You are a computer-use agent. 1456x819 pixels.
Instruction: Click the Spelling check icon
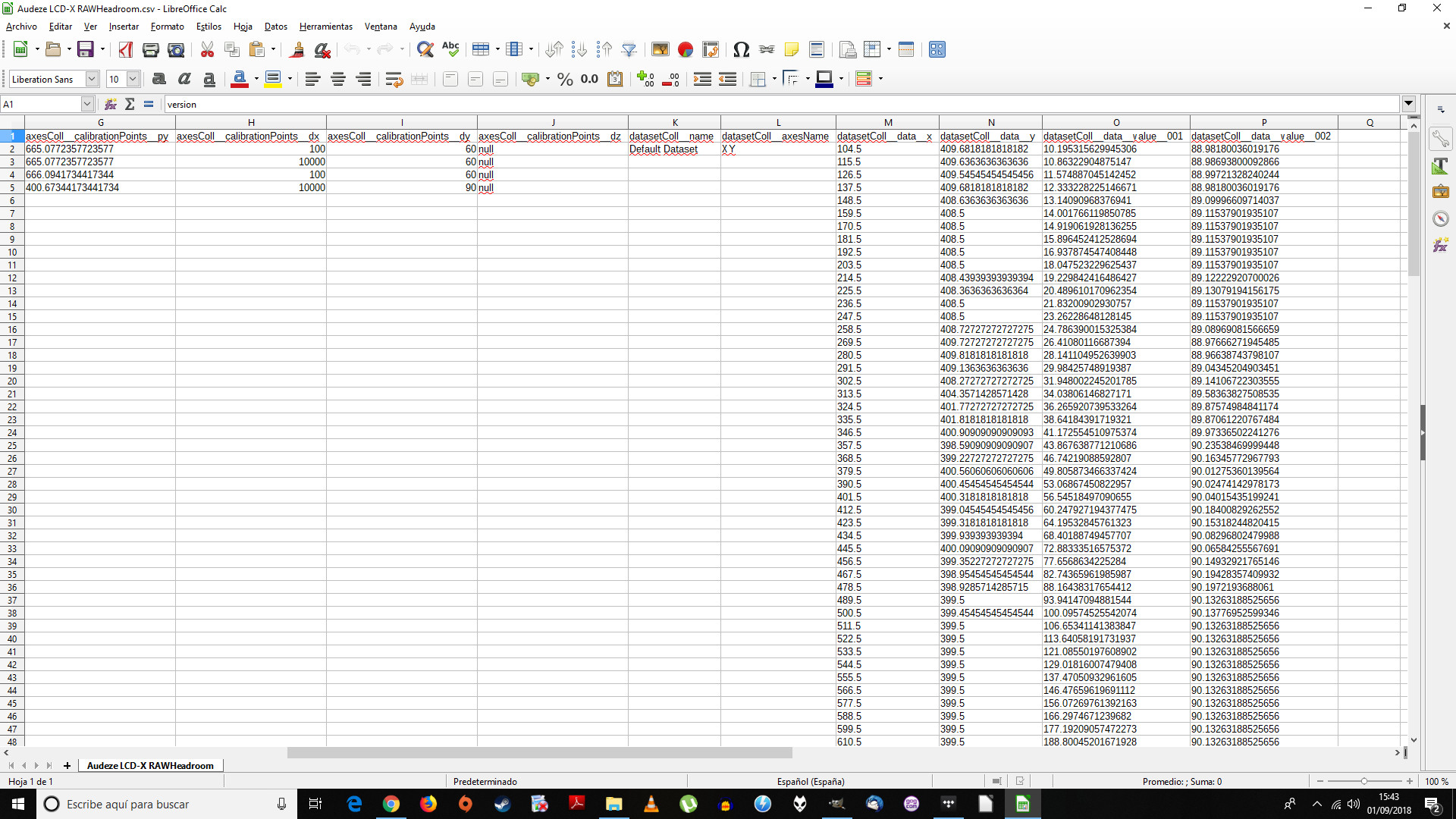450,50
